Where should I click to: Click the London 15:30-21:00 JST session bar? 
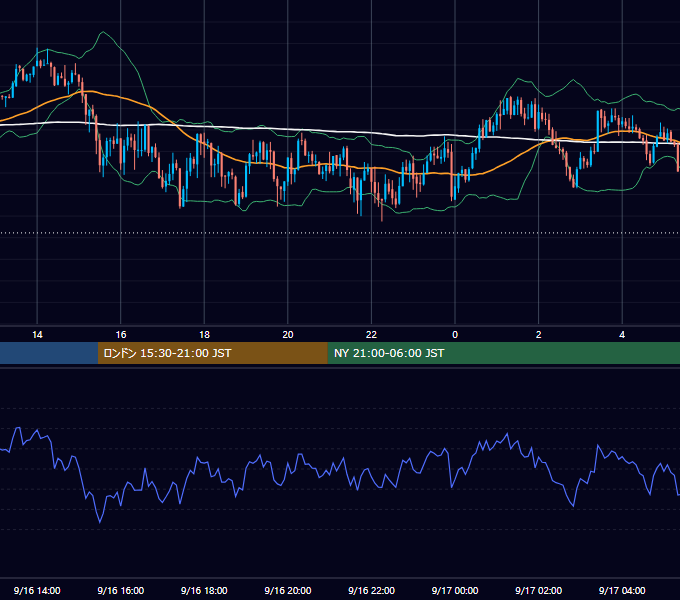coord(212,353)
